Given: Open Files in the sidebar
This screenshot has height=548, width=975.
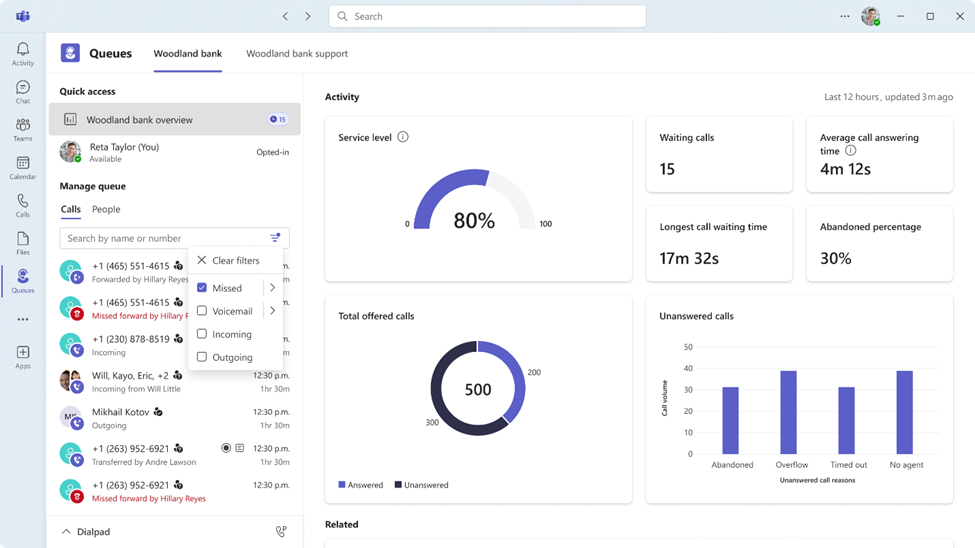Looking at the screenshot, I should click(x=23, y=243).
